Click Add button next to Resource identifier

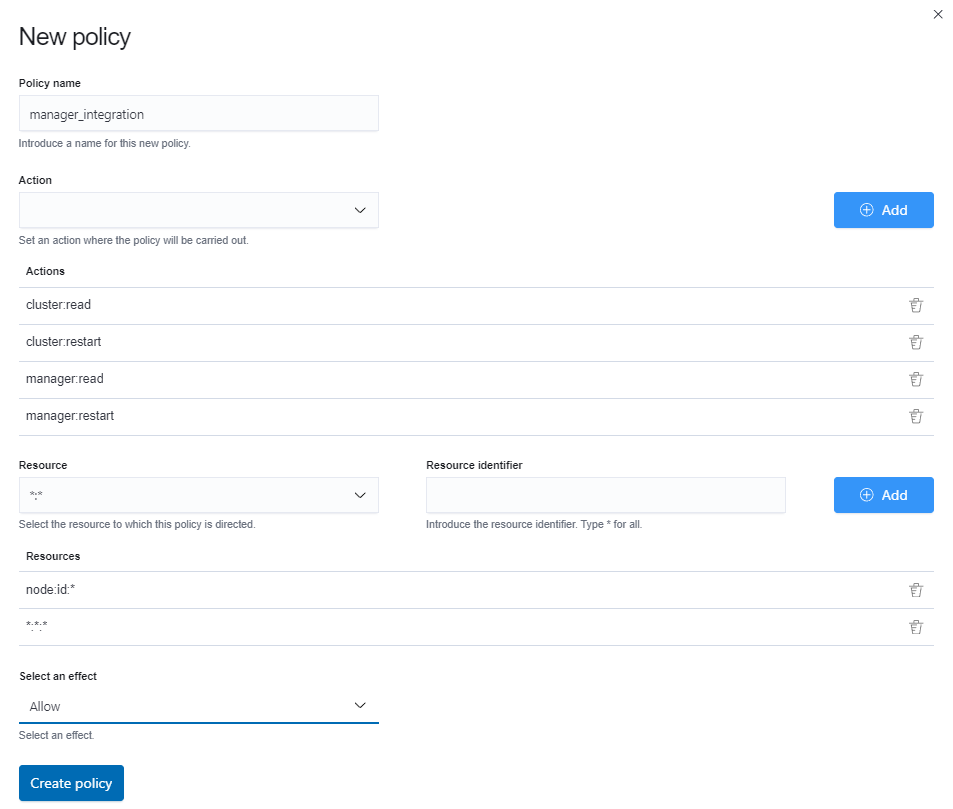[883, 495]
